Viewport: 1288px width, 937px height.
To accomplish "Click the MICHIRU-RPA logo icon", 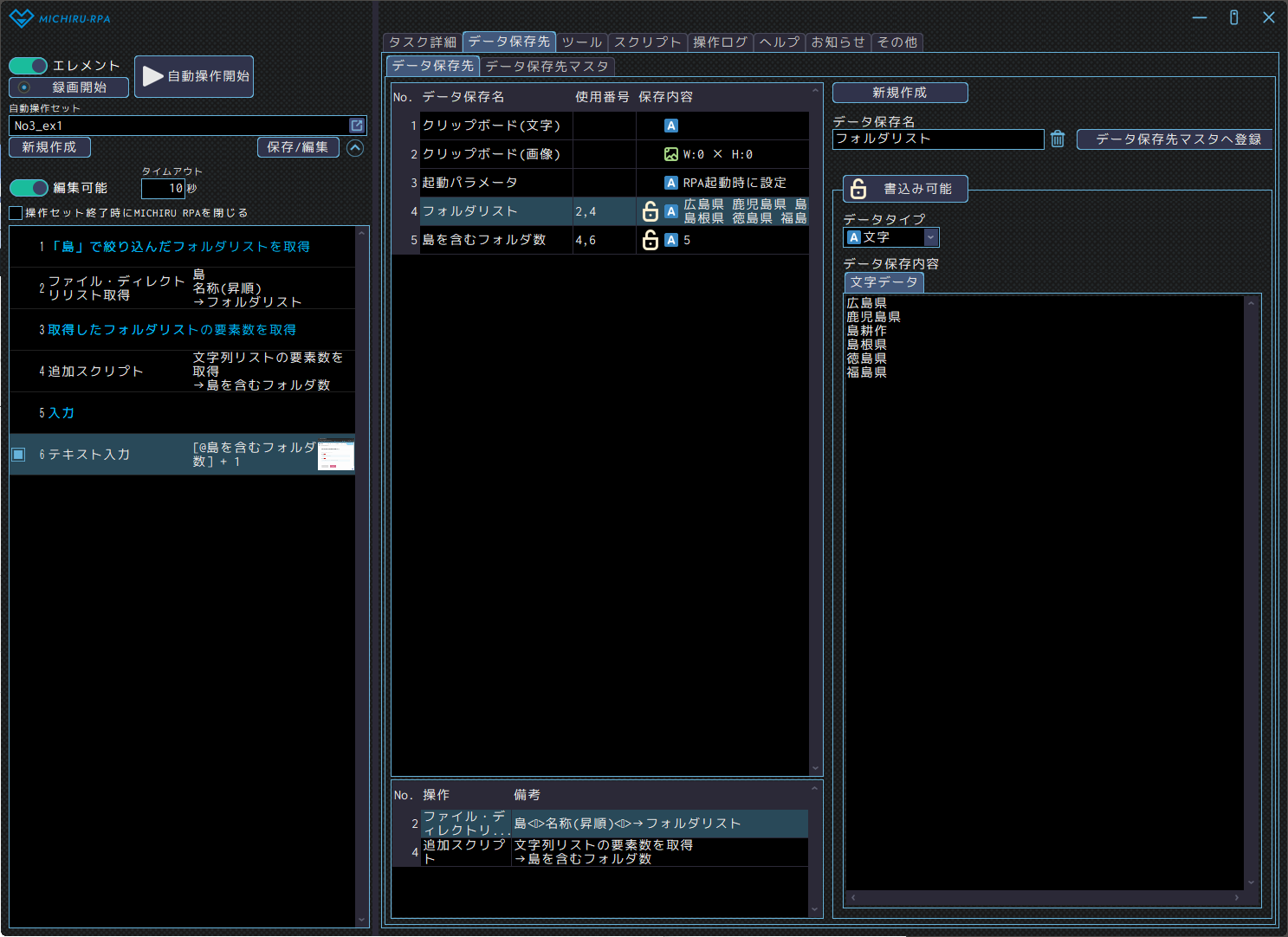I will (21, 18).
